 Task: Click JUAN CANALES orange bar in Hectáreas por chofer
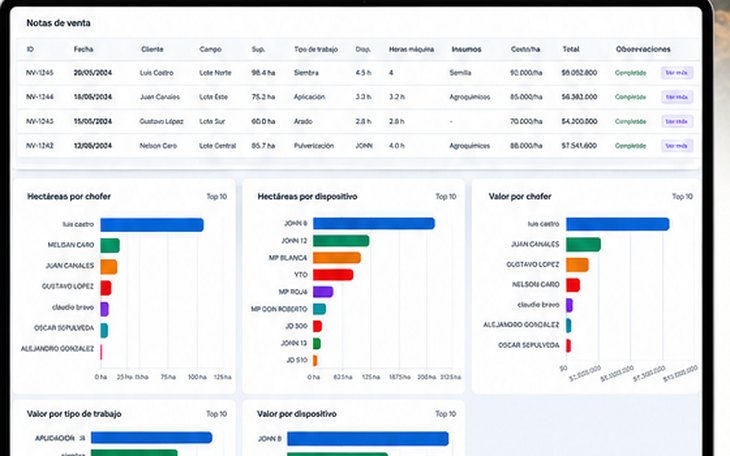coord(108,266)
